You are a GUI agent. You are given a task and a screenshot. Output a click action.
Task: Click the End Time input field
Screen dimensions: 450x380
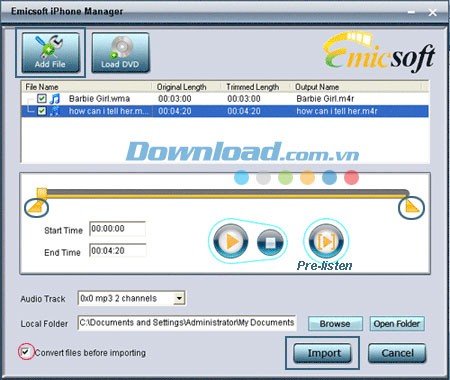[118, 251]
